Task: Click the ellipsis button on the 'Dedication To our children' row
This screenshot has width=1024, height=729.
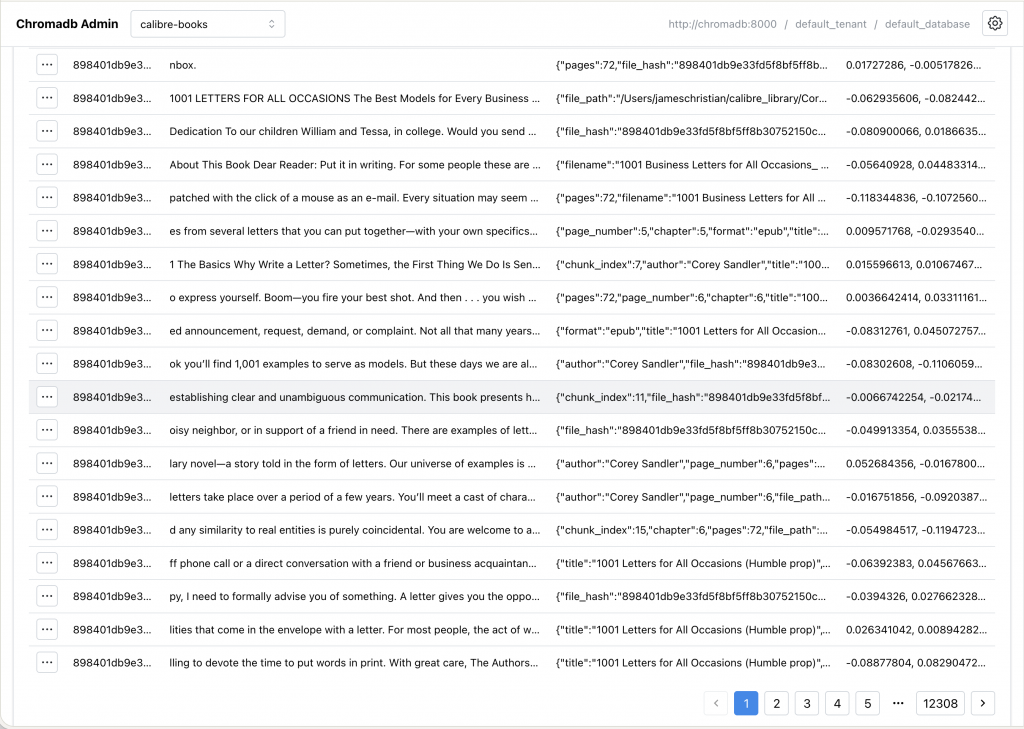Action: click(x=47, y=131)
